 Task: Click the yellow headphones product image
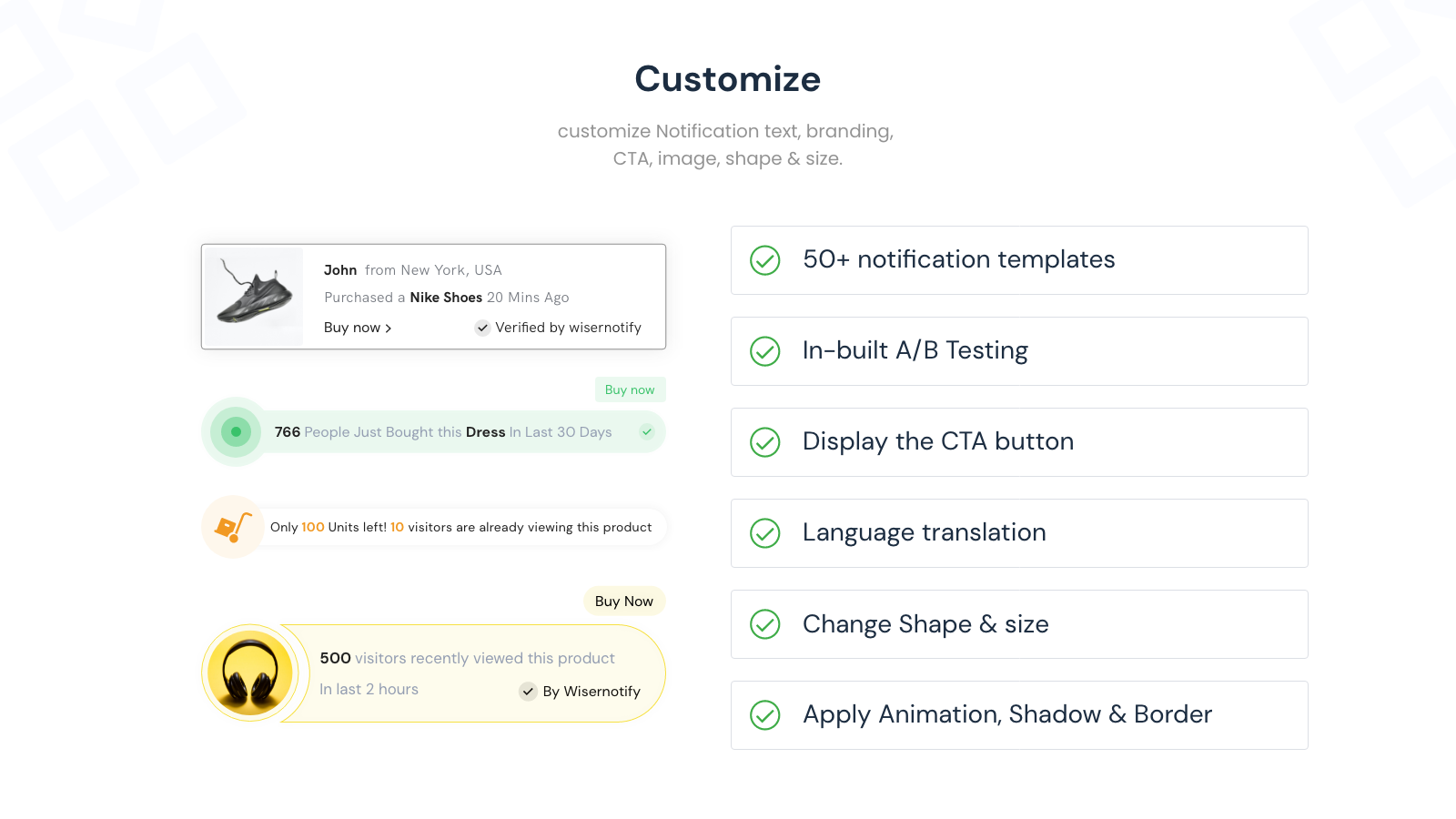tap(250, 673)
